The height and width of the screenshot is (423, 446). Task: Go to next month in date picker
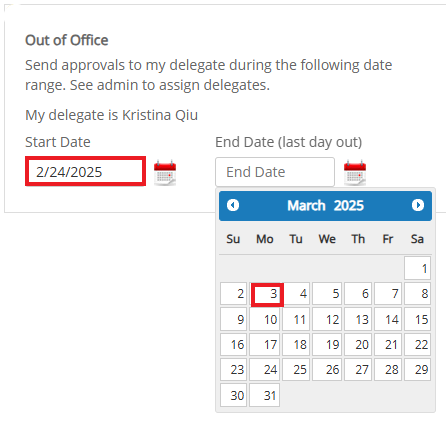point(418,205)
